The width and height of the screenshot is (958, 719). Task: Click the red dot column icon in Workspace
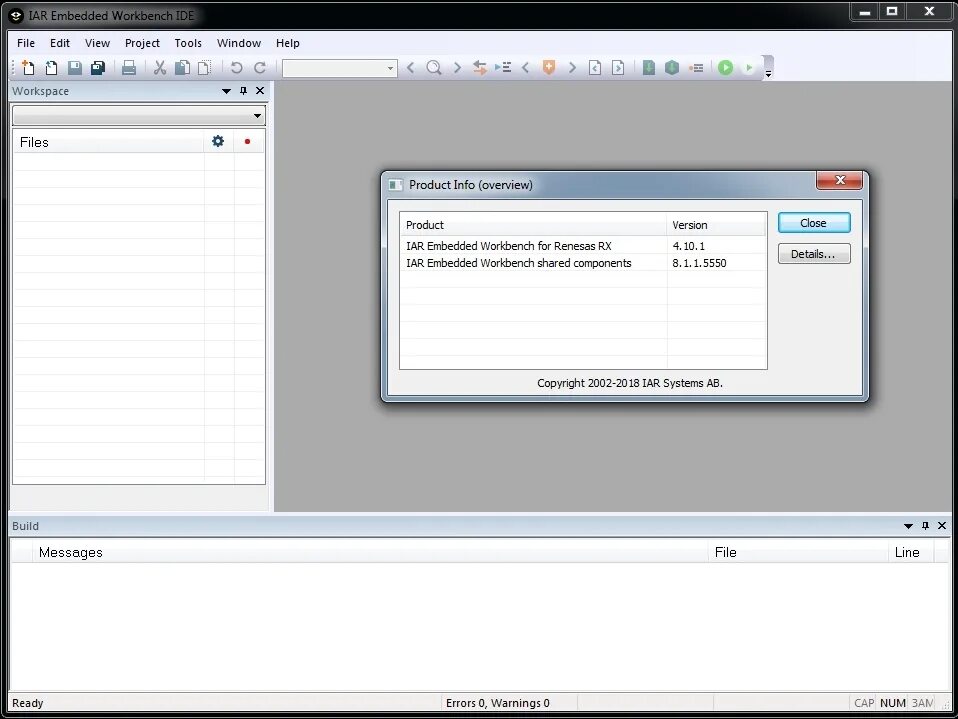247,142
